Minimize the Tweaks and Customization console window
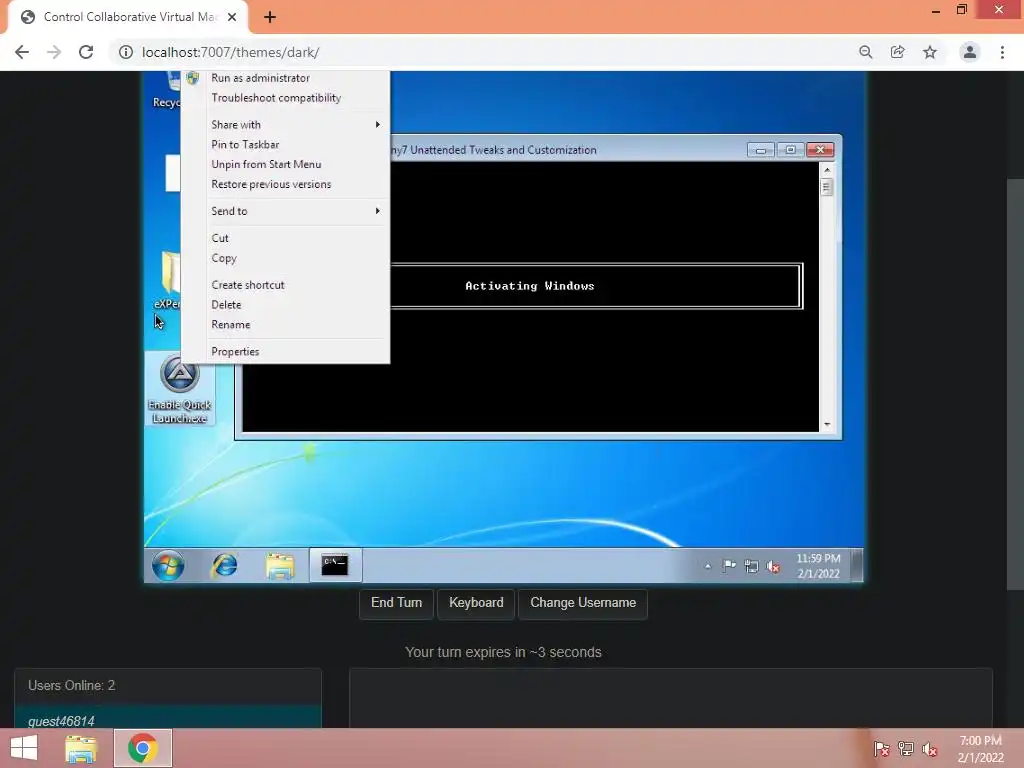Image resolution: width=1024 pixels, height=768 pixels. tap(761, 150)
